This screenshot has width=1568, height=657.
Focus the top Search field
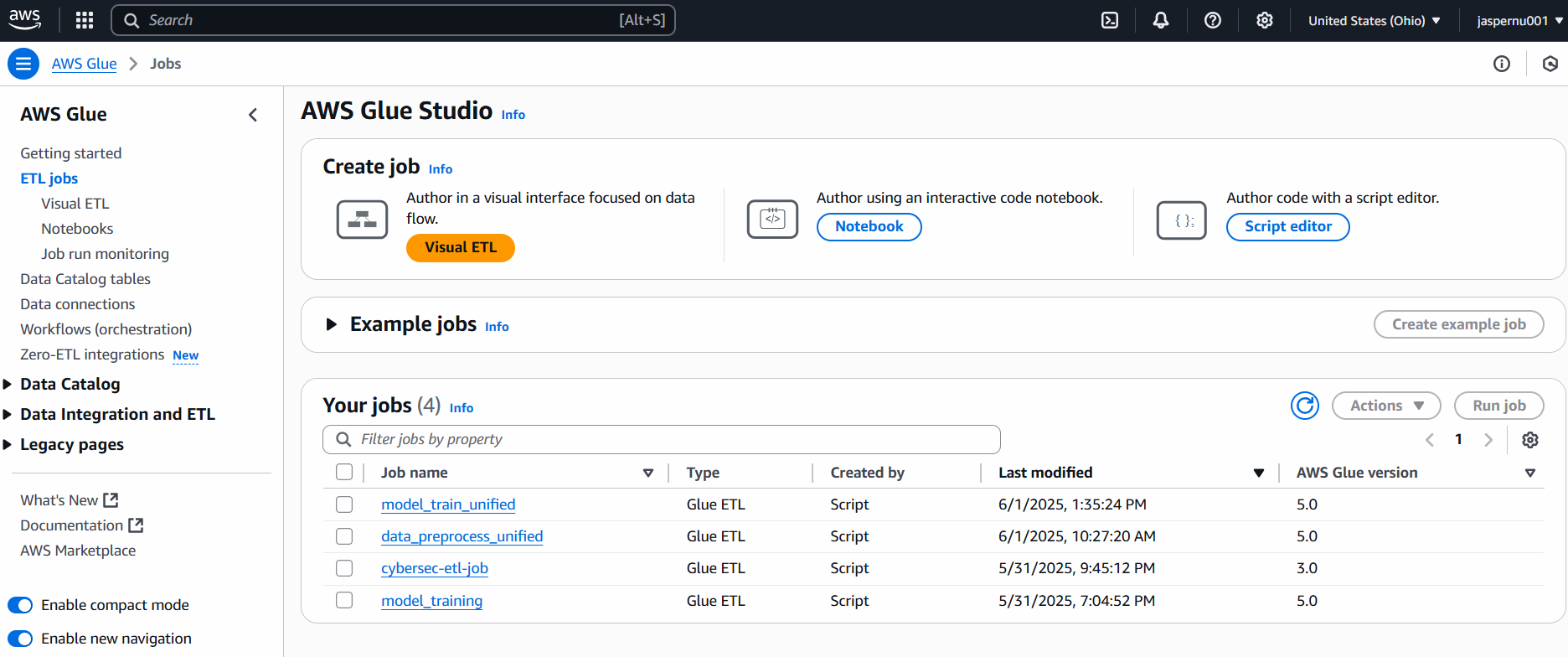pos(393,20)
